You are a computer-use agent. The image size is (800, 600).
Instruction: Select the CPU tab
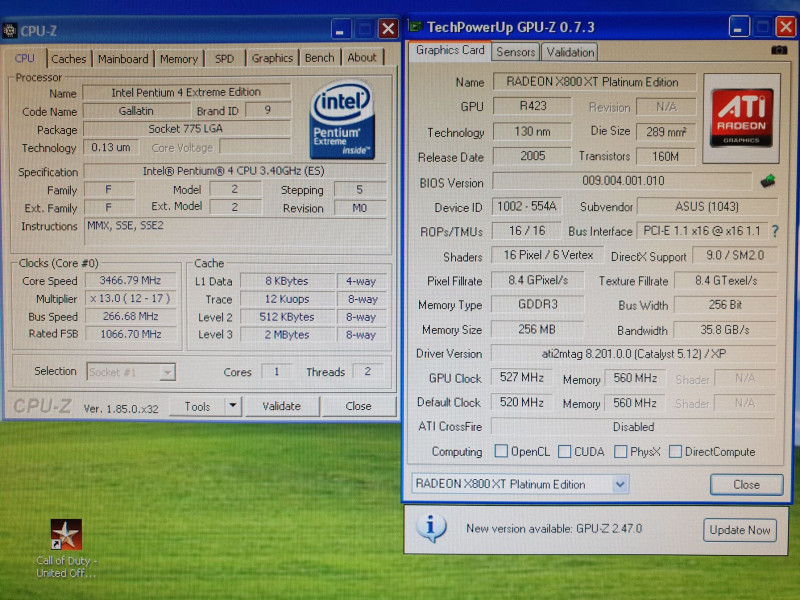tap(24, 58)
